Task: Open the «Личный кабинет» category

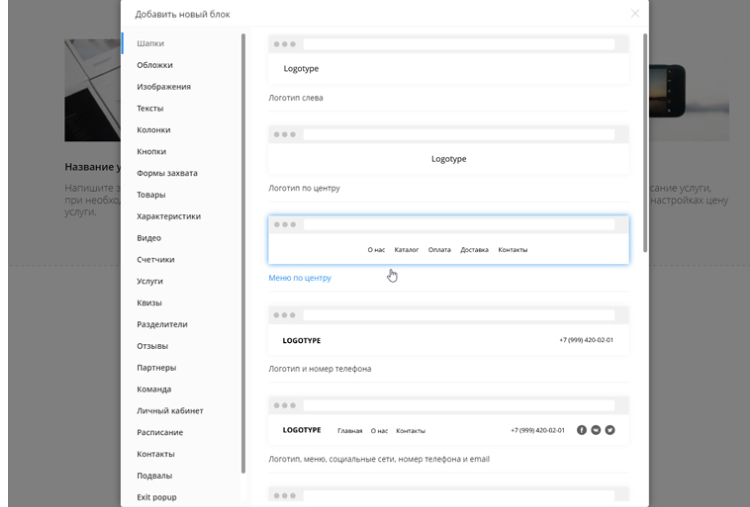Action: click(169, 411)
